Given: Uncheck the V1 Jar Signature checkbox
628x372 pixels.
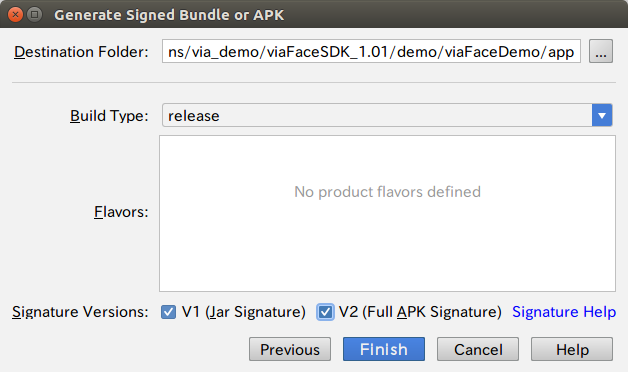Looking at the screenshot, I should tap(168, 312).
